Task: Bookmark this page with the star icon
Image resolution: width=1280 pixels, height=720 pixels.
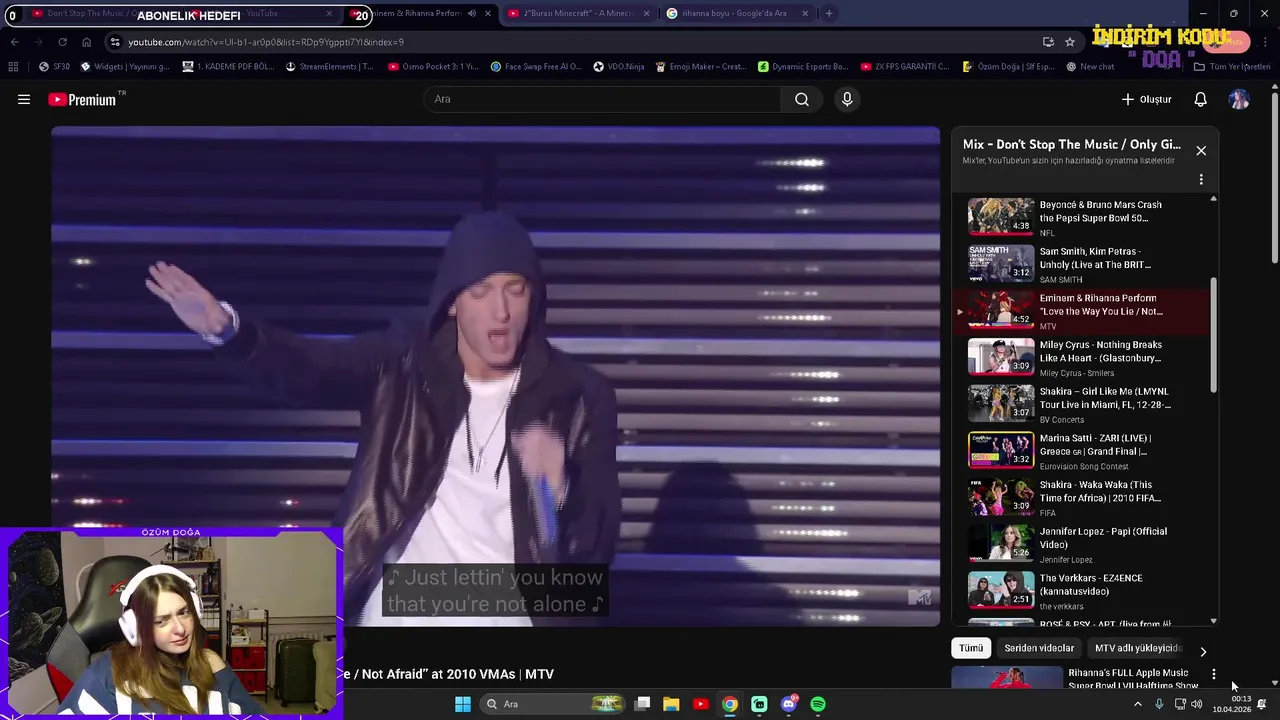Action: click(x=1070, y=42)
